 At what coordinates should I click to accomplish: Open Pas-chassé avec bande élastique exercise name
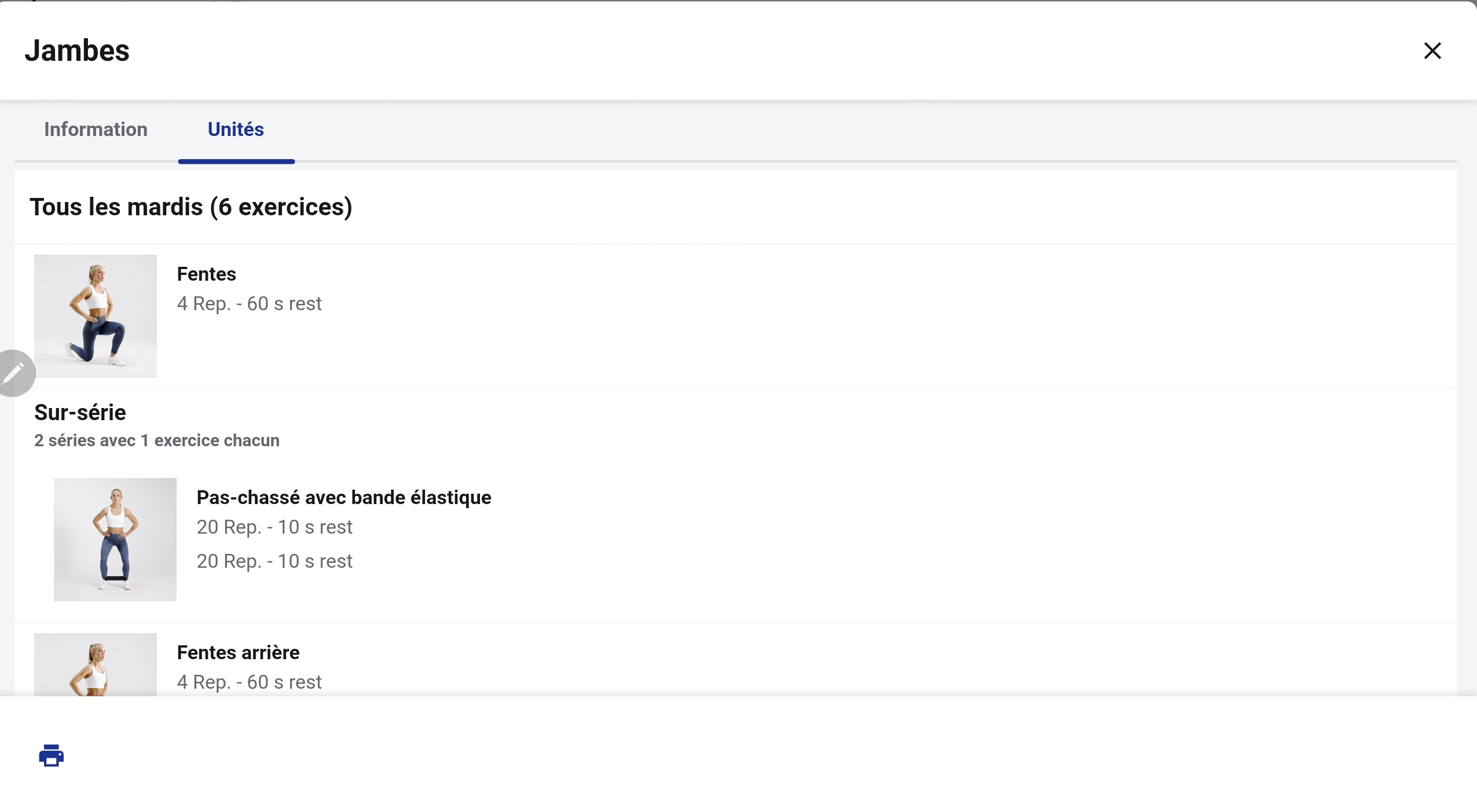click(x=344, y=497)
